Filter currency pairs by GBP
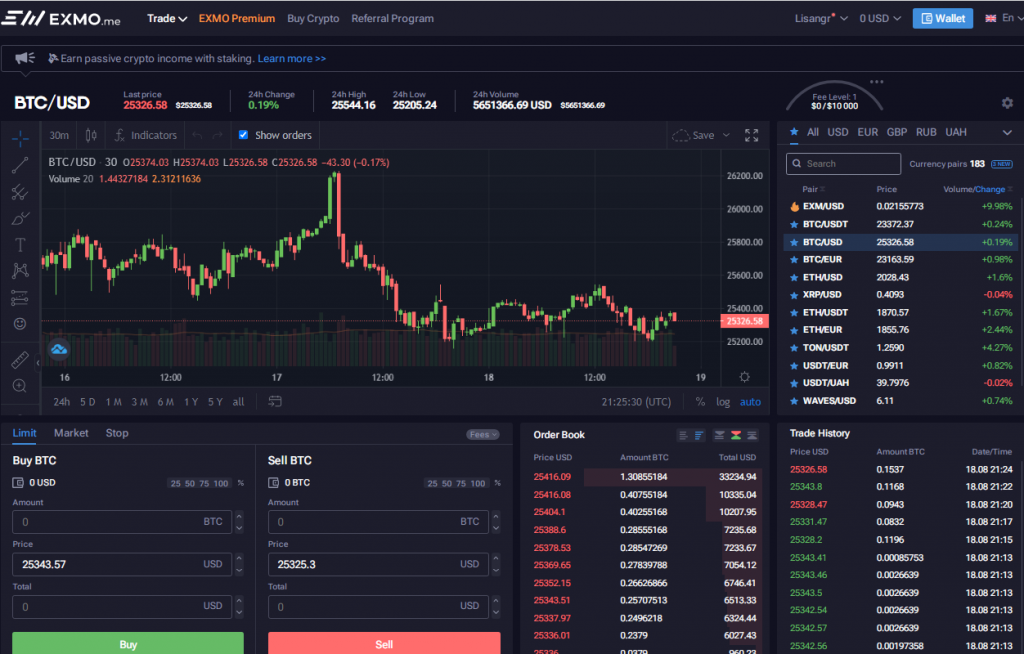 [x=897, y=132]
